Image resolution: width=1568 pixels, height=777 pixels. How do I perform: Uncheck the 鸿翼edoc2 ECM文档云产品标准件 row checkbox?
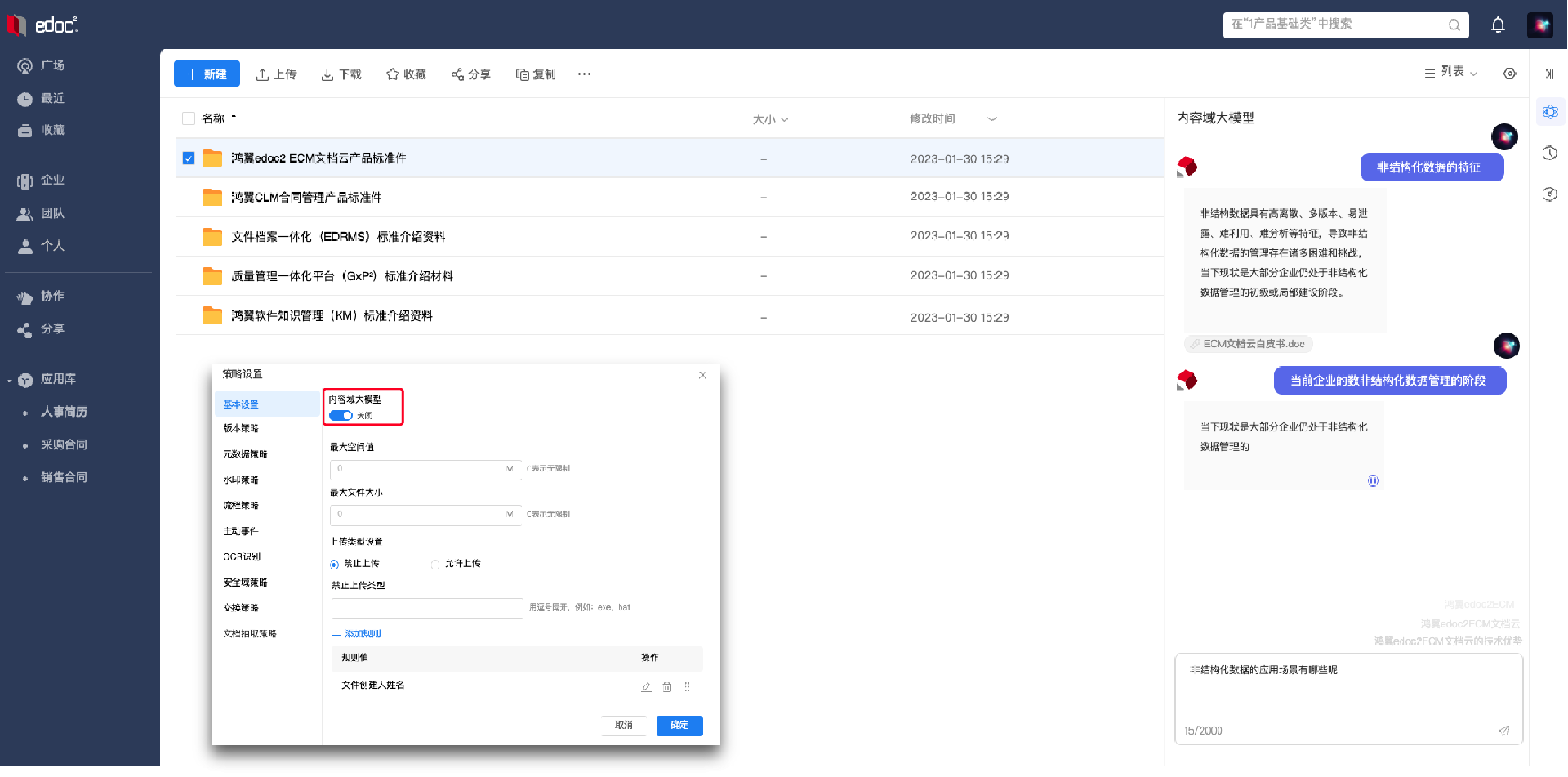coord(189,159)
